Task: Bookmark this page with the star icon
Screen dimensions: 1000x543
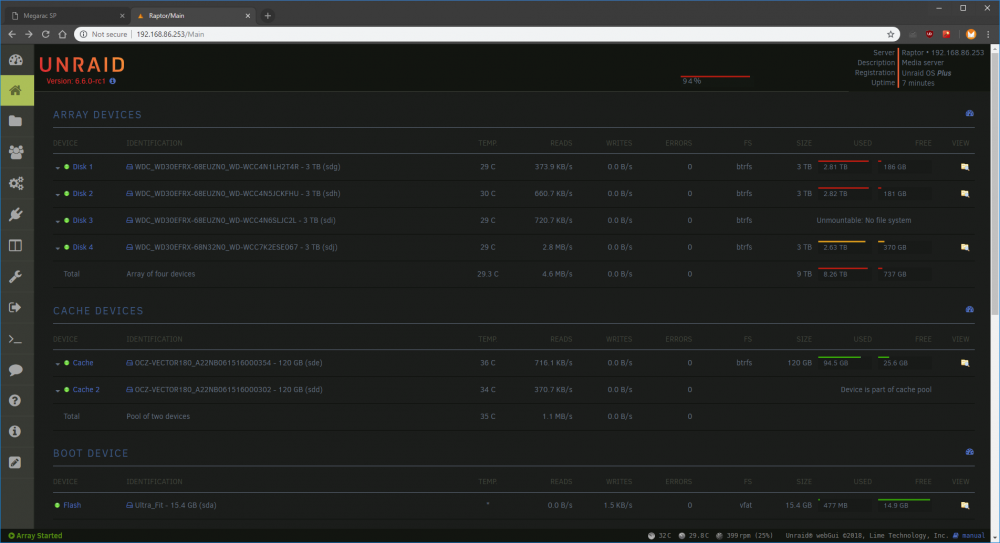Action: [891, 34]
